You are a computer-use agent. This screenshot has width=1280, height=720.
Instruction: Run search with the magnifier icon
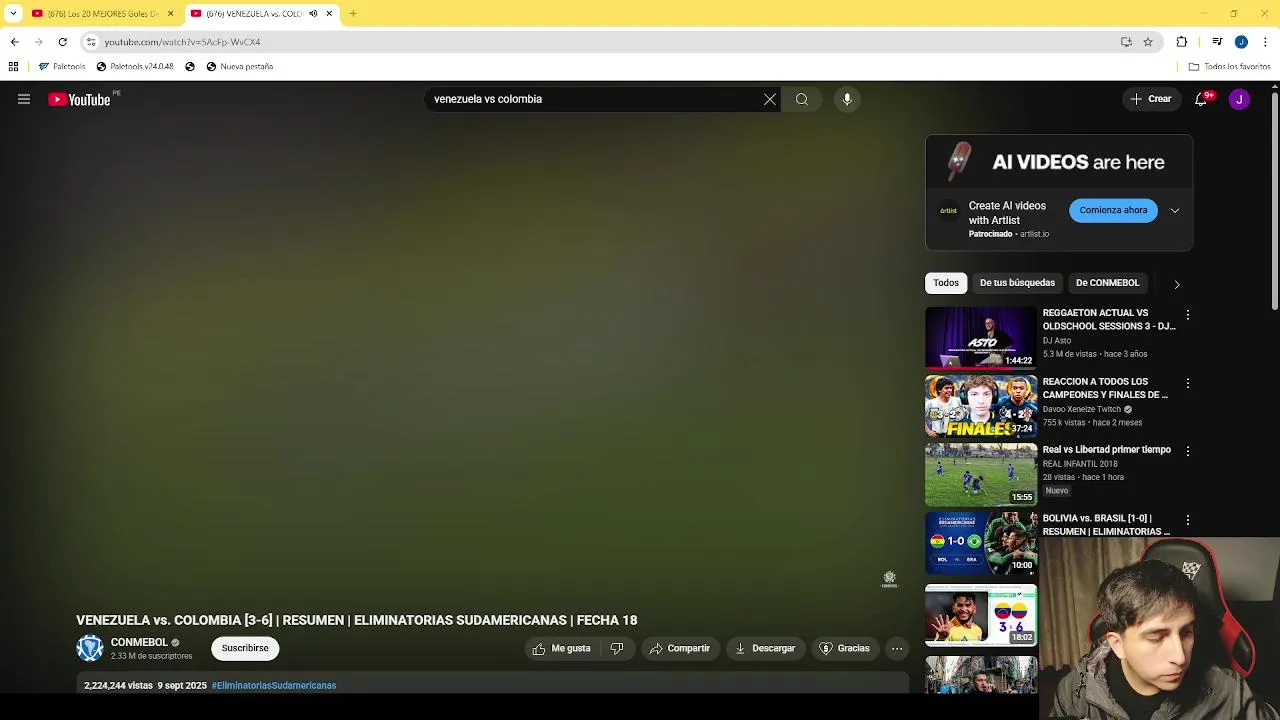[802, 99]
